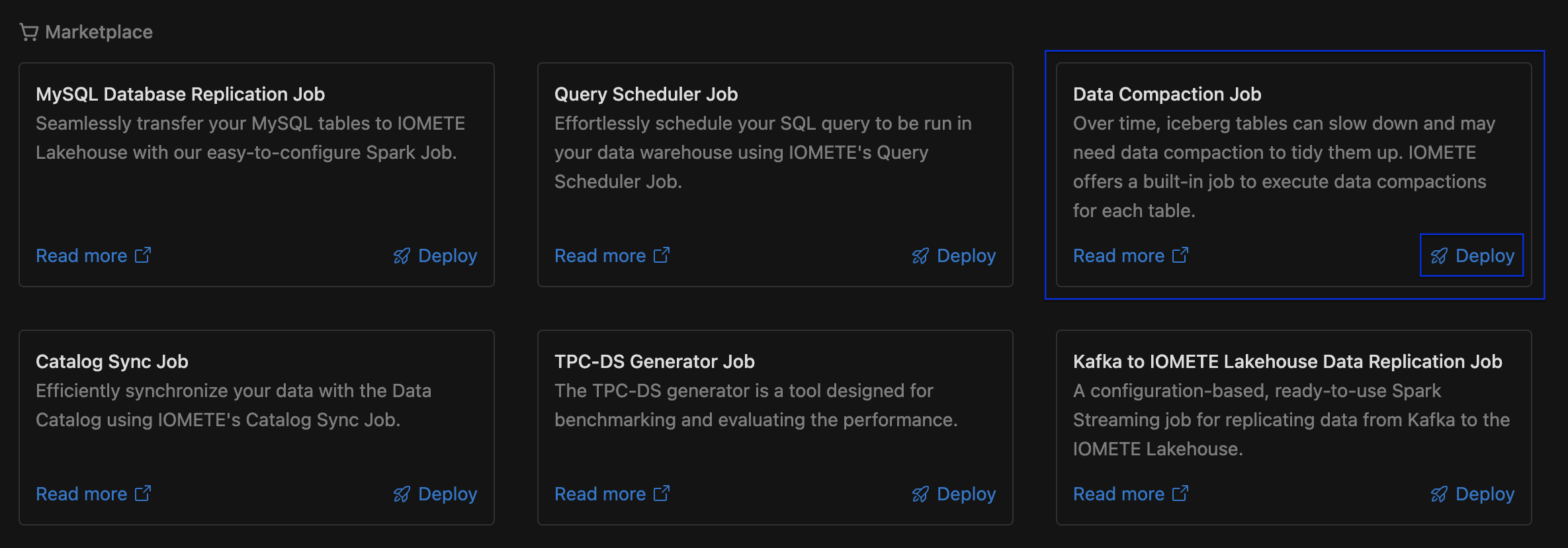Image resolution: width=1568 pixels, height=548 pixels.
Task: Deploy the Data Compaction Job
Action: pyautogui.click(x=1472, y=255)
